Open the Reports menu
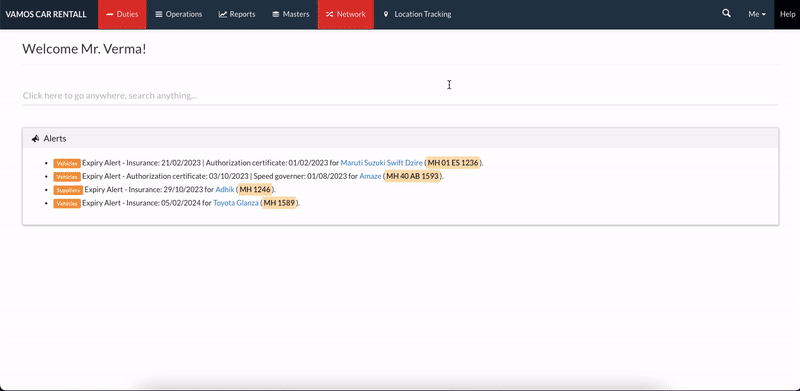Viewport: 800px width, 391px height. pyautogui.click(x=237, y=14)
